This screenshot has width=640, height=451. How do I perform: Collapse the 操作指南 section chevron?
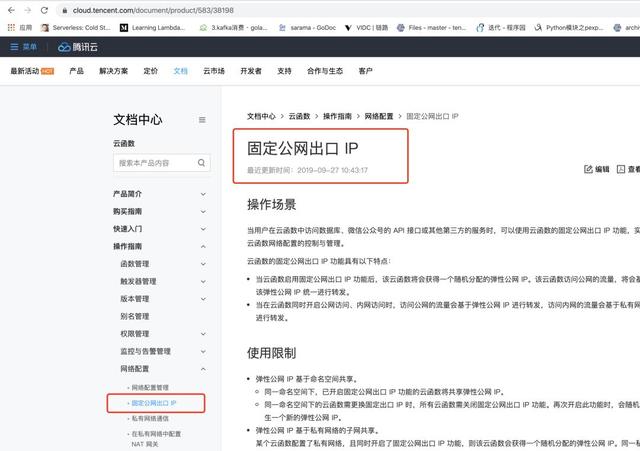pyautogui.click(x=203, y=247)
